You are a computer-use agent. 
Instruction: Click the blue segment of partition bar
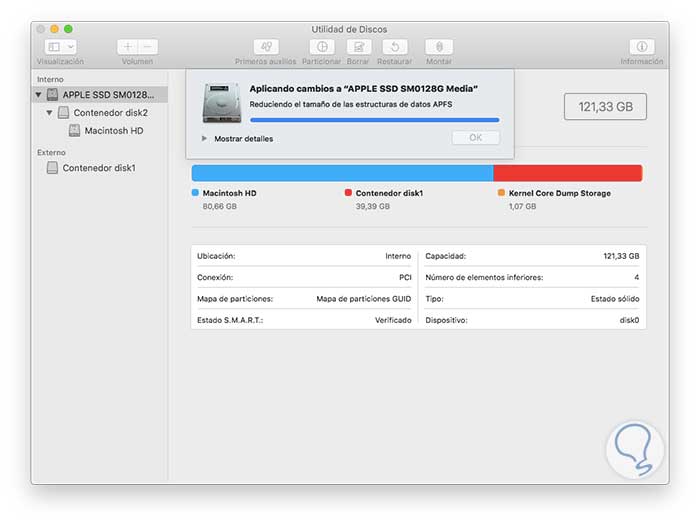[x=342, y=173]
